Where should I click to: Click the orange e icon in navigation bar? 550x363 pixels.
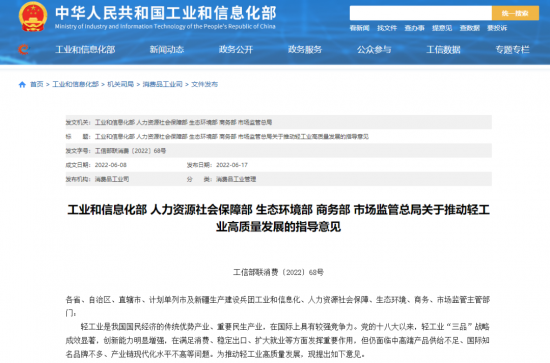pos(24,49)
